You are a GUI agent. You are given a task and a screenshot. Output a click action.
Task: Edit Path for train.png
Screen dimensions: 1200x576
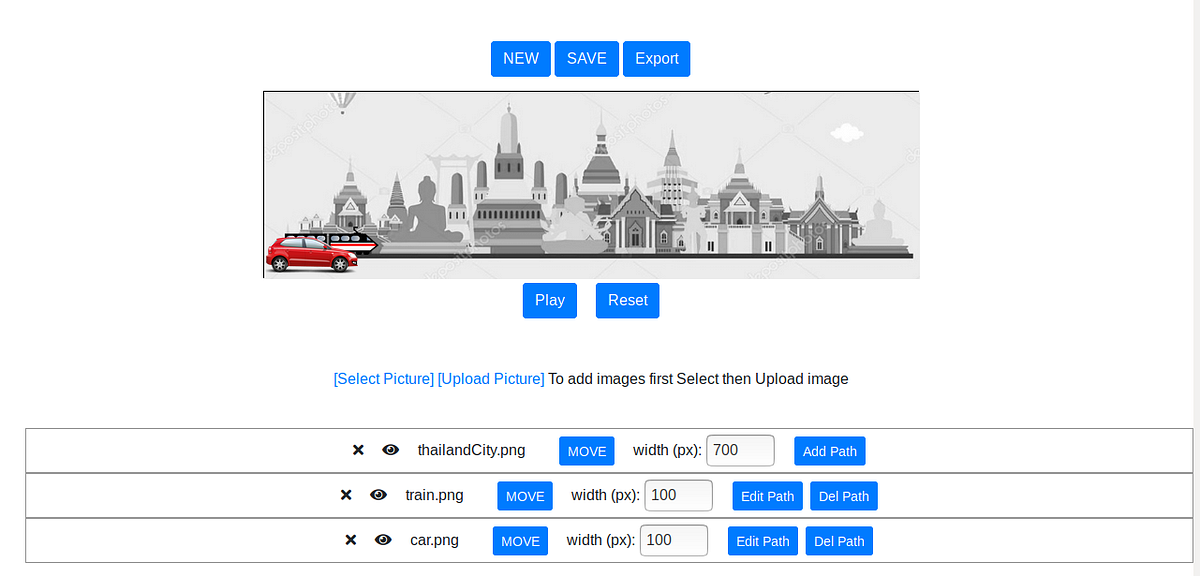pos(767,495)
